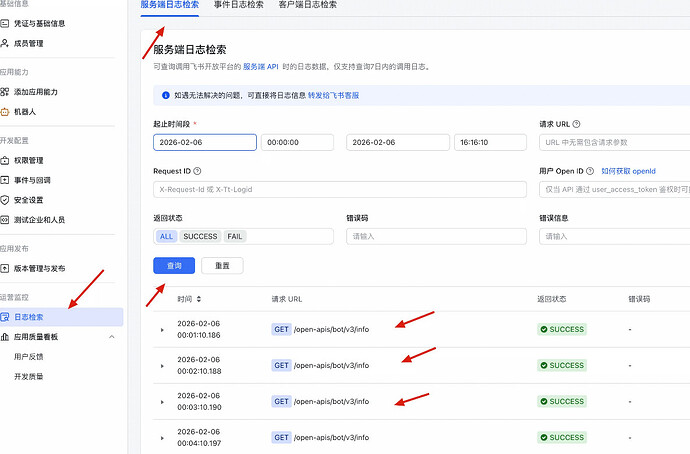Open the 如何获取 openId link
Image resolution: width=690 pixels, height=454 pixels.
(628, 172)
